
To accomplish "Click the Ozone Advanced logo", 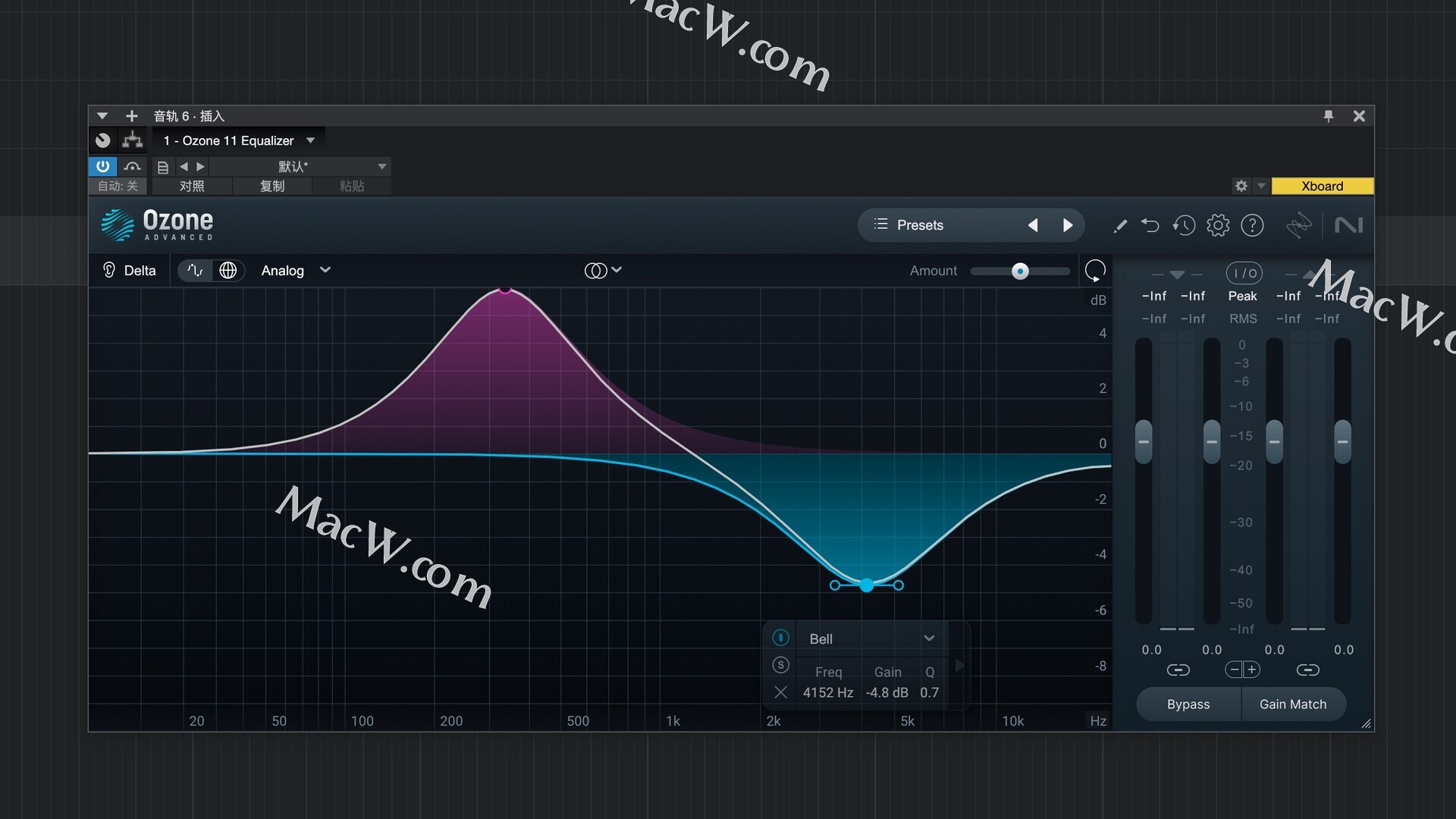I will click(158, 224).
